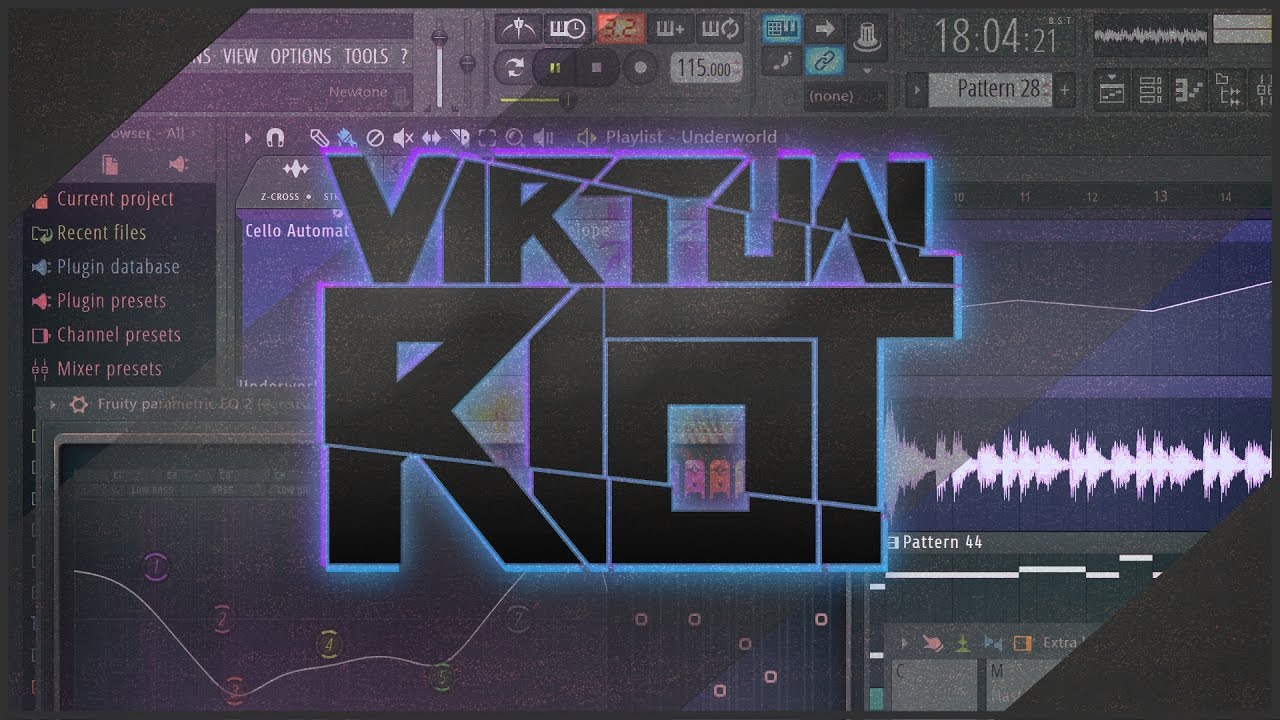
Task: Toggle auto-scrolling arrow button
Action: pos(824,29)
